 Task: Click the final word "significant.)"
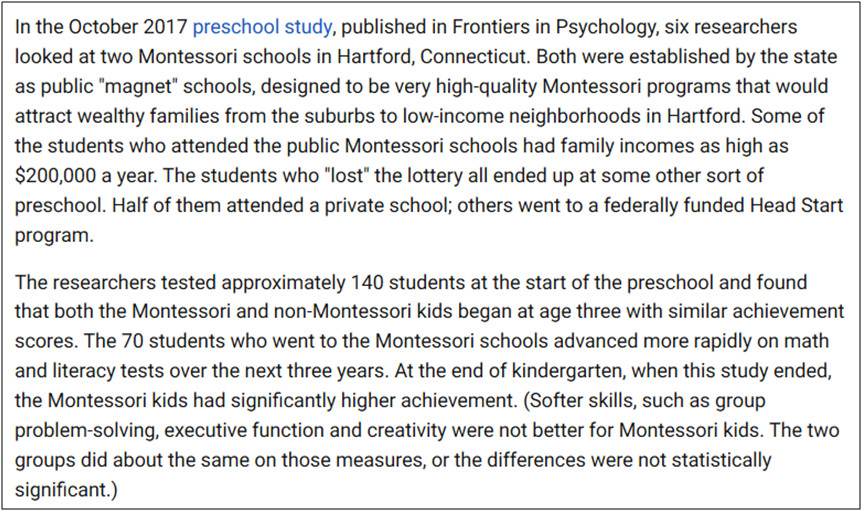coord(66,489)
